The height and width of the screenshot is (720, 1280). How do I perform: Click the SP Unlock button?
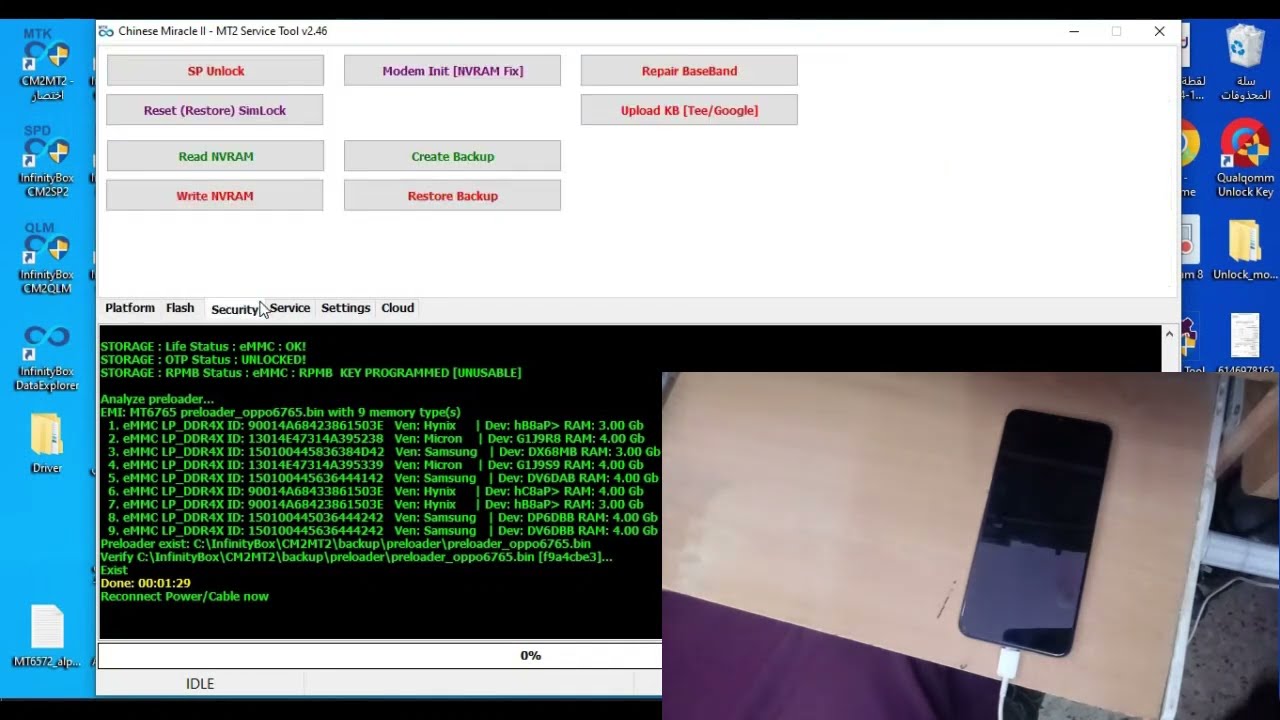[x=215, y=71]
